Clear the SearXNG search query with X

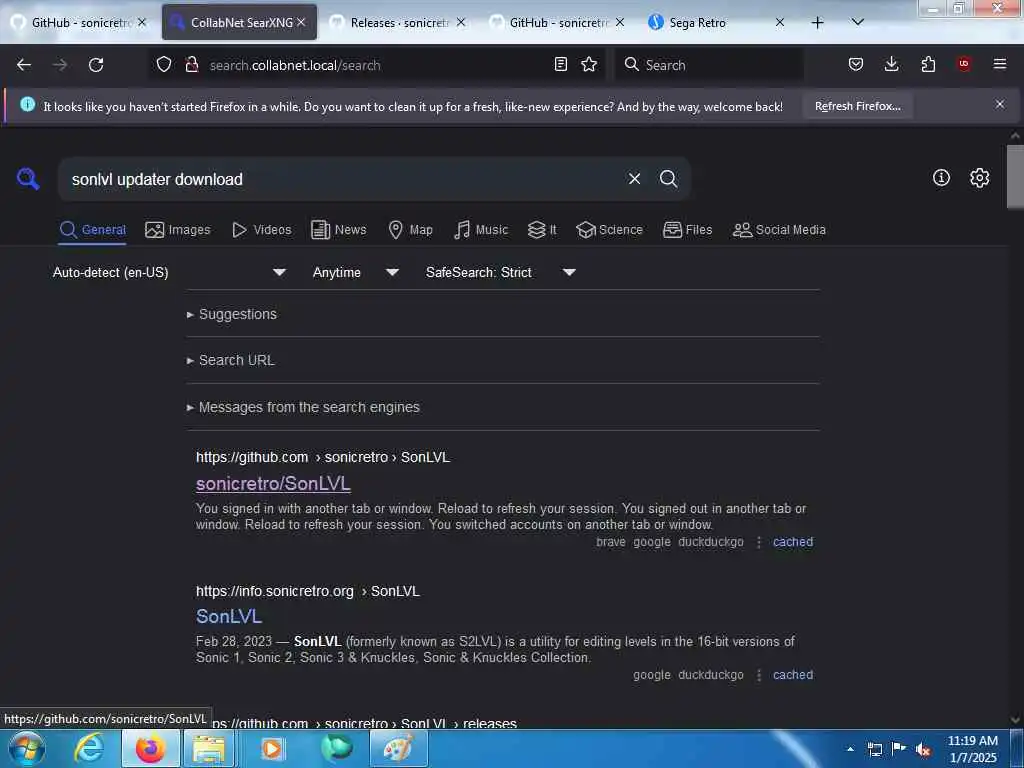click(634, 179)
